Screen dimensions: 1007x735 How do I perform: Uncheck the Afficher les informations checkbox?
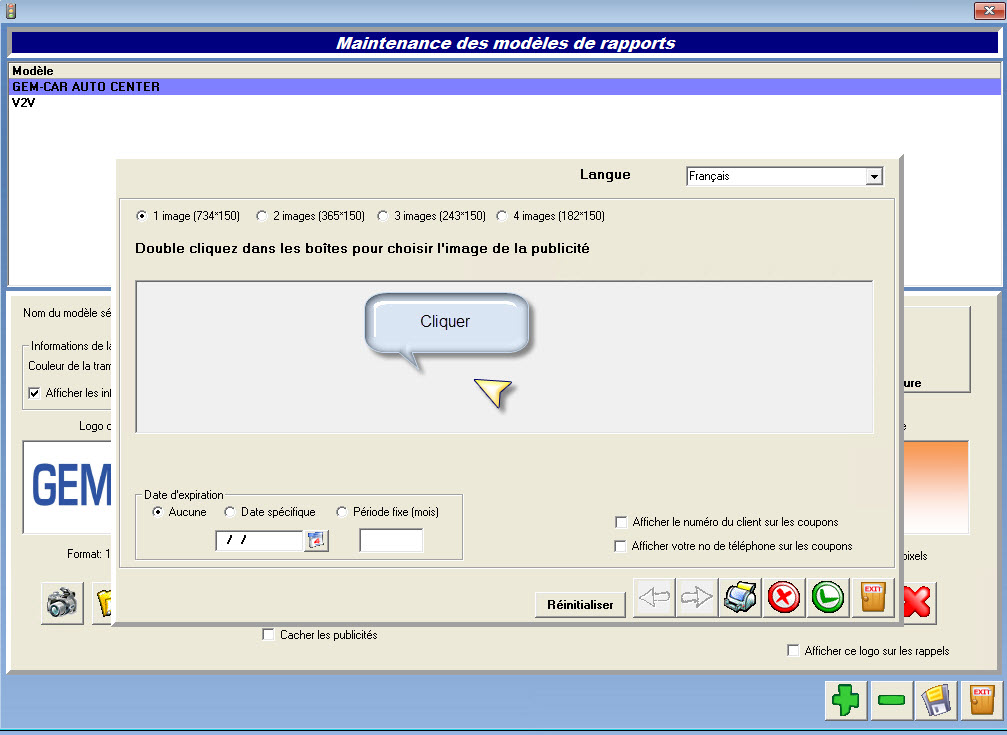(x=34, y=393)
